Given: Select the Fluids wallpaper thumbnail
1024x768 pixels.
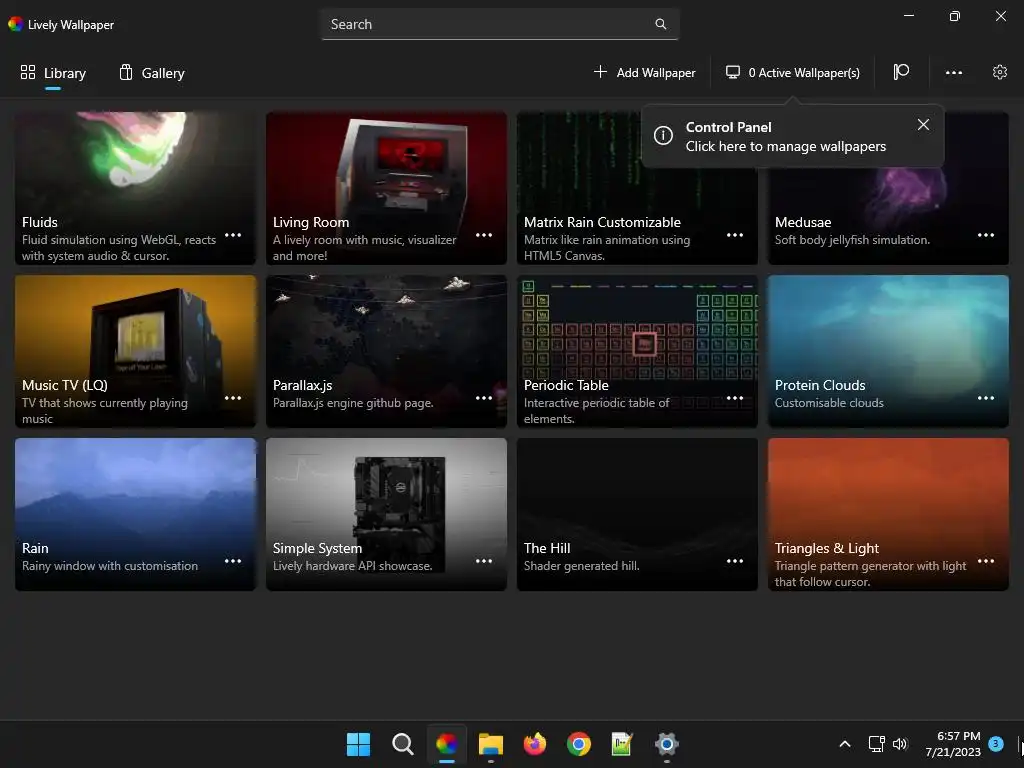Looking at the screenshot, I should coord(135,188).
